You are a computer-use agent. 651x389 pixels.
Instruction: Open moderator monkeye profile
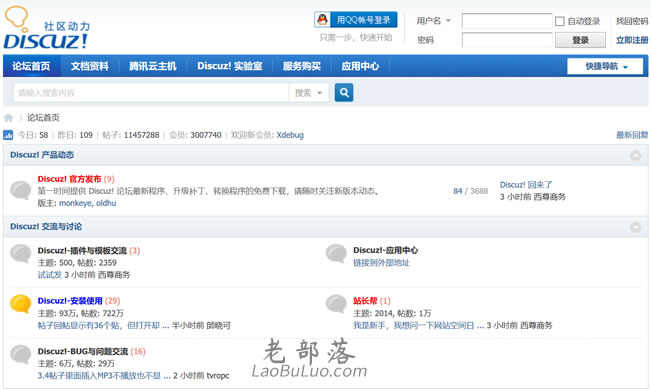pos(76,203)
